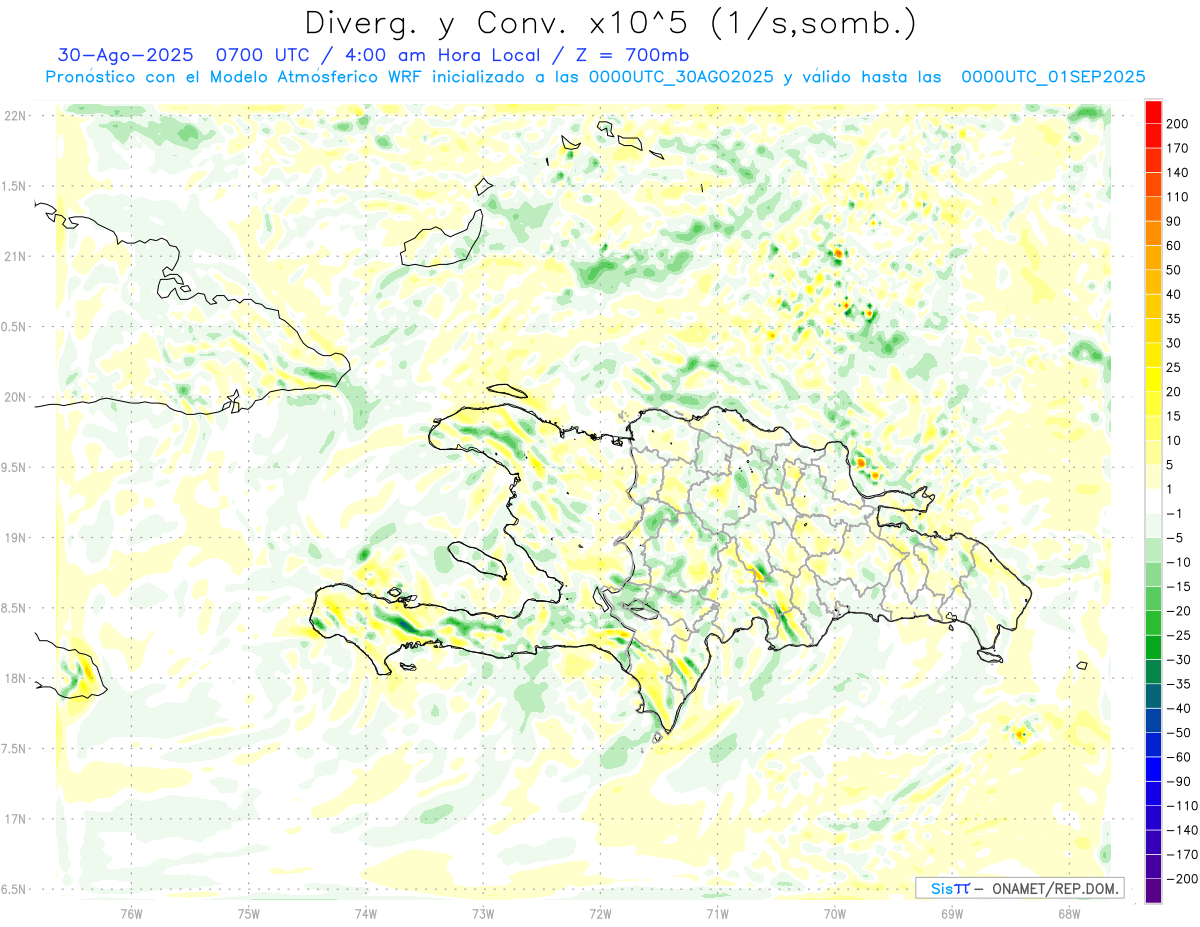1200x927 pixels.
Task: Click the positive '90' color scale value
Action: [x=1175, y=221]
